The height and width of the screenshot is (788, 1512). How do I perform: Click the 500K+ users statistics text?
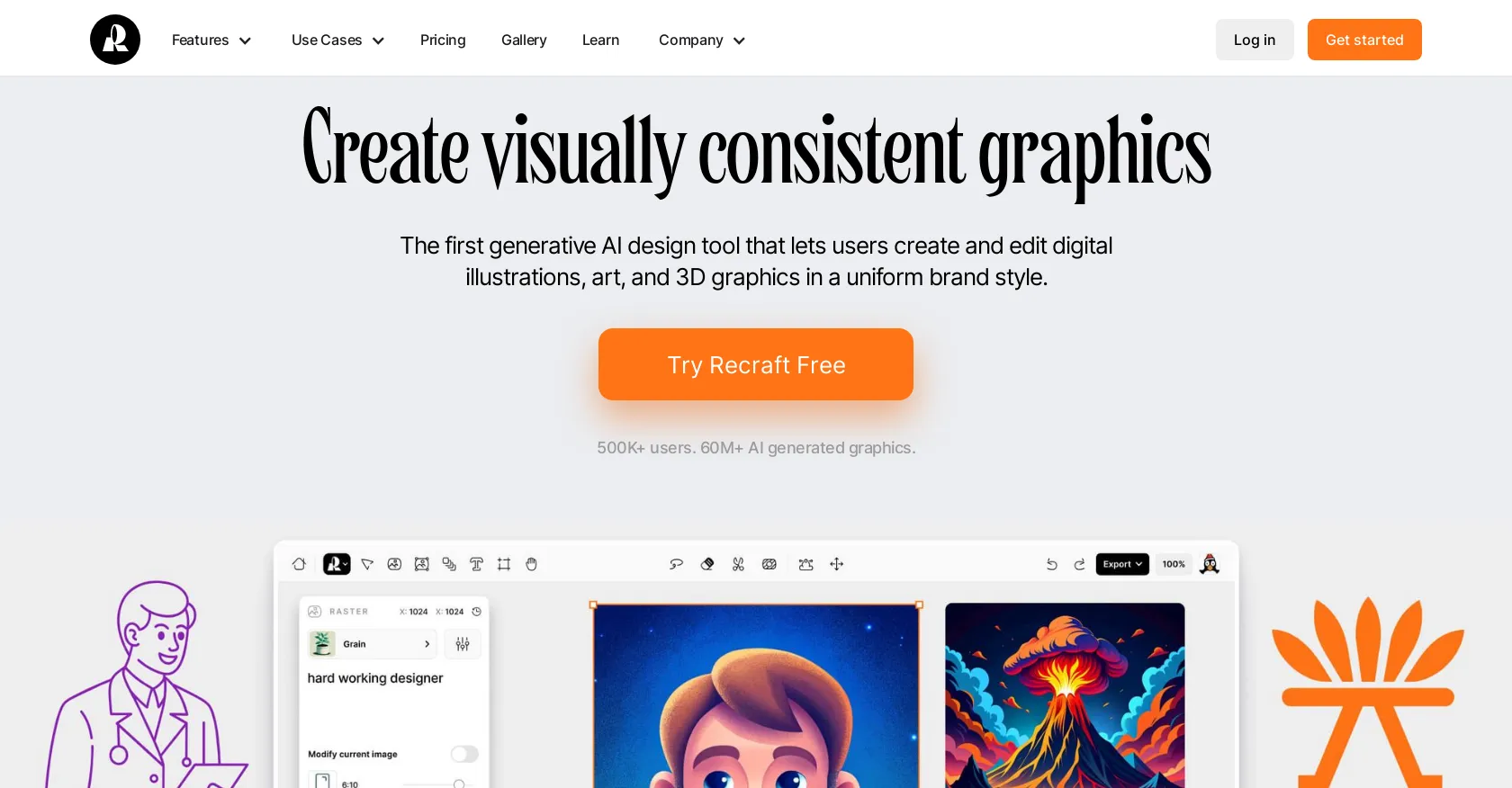756,448
